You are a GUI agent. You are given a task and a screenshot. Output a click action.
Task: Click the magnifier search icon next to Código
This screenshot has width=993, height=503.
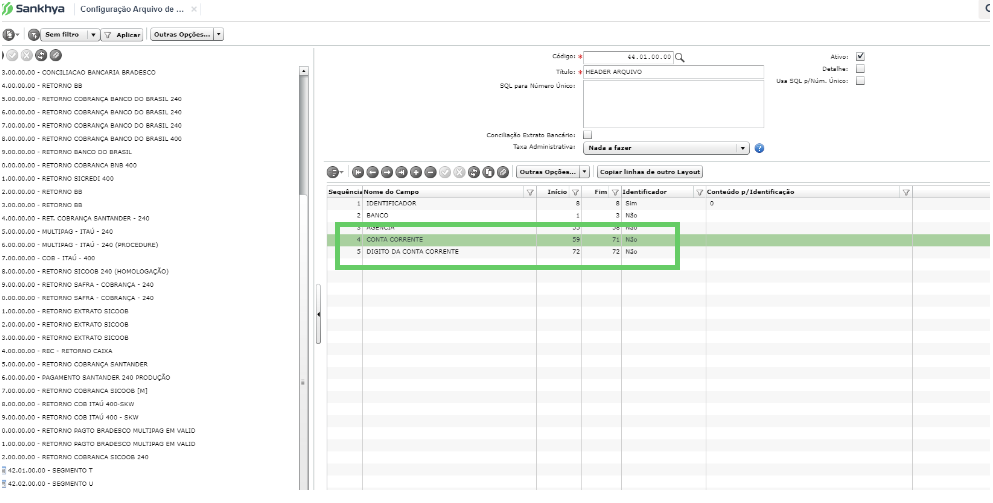tap(680, 57)
